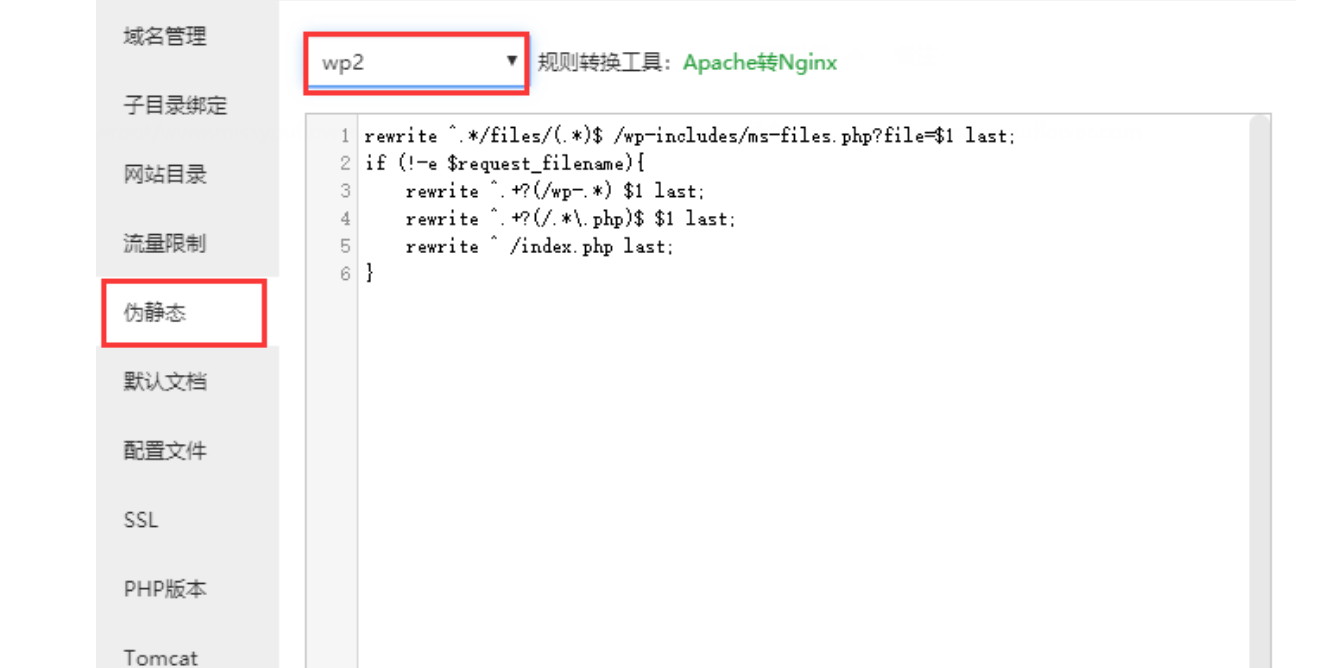Click the /index.php rewrite rule line
The image size is (1330, 668).
[x=540, y=246]
